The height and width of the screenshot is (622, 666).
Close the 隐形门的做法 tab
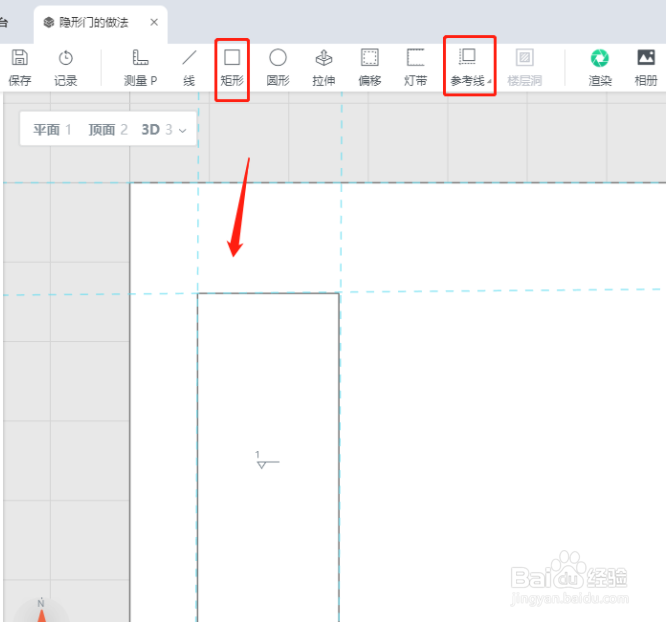(x=154, y=22)
